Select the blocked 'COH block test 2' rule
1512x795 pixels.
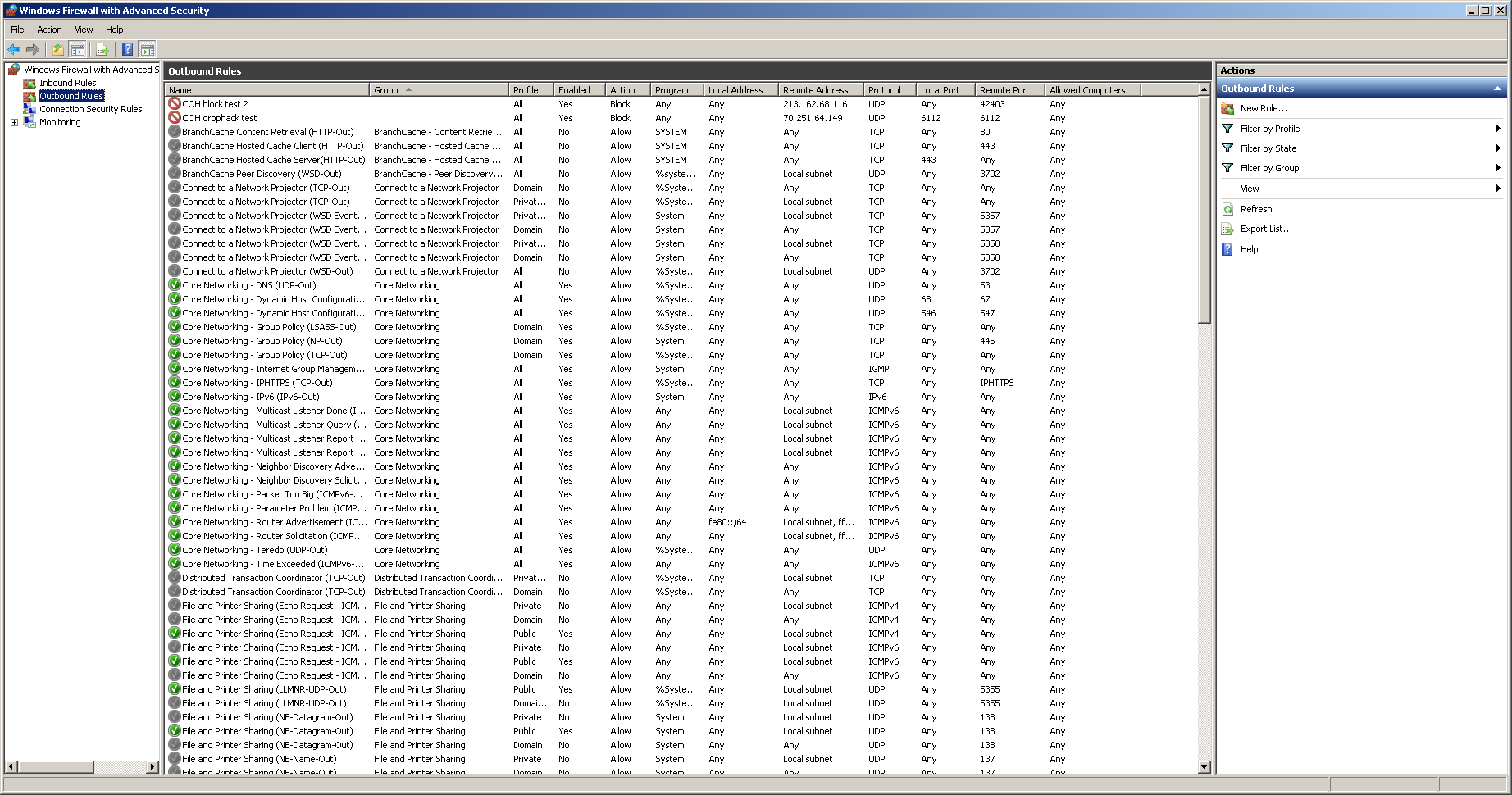coord(215,104)
